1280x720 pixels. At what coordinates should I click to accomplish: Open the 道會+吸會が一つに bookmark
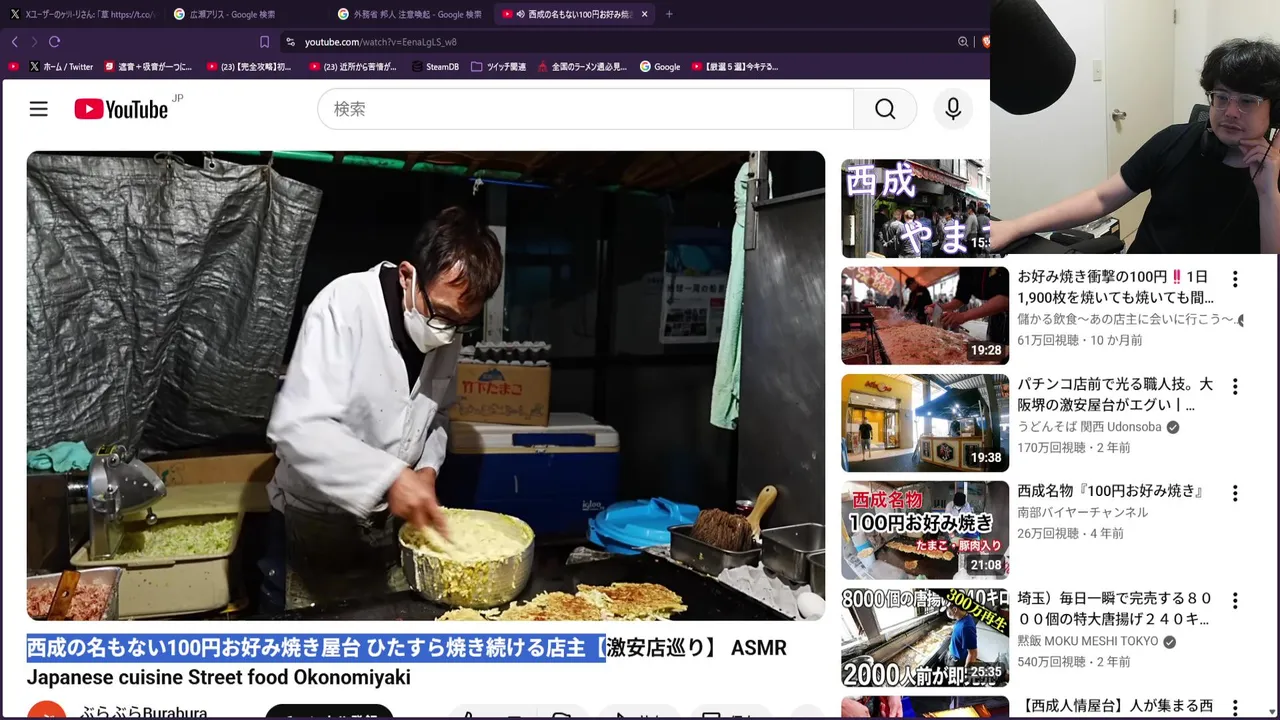point(147,67)
